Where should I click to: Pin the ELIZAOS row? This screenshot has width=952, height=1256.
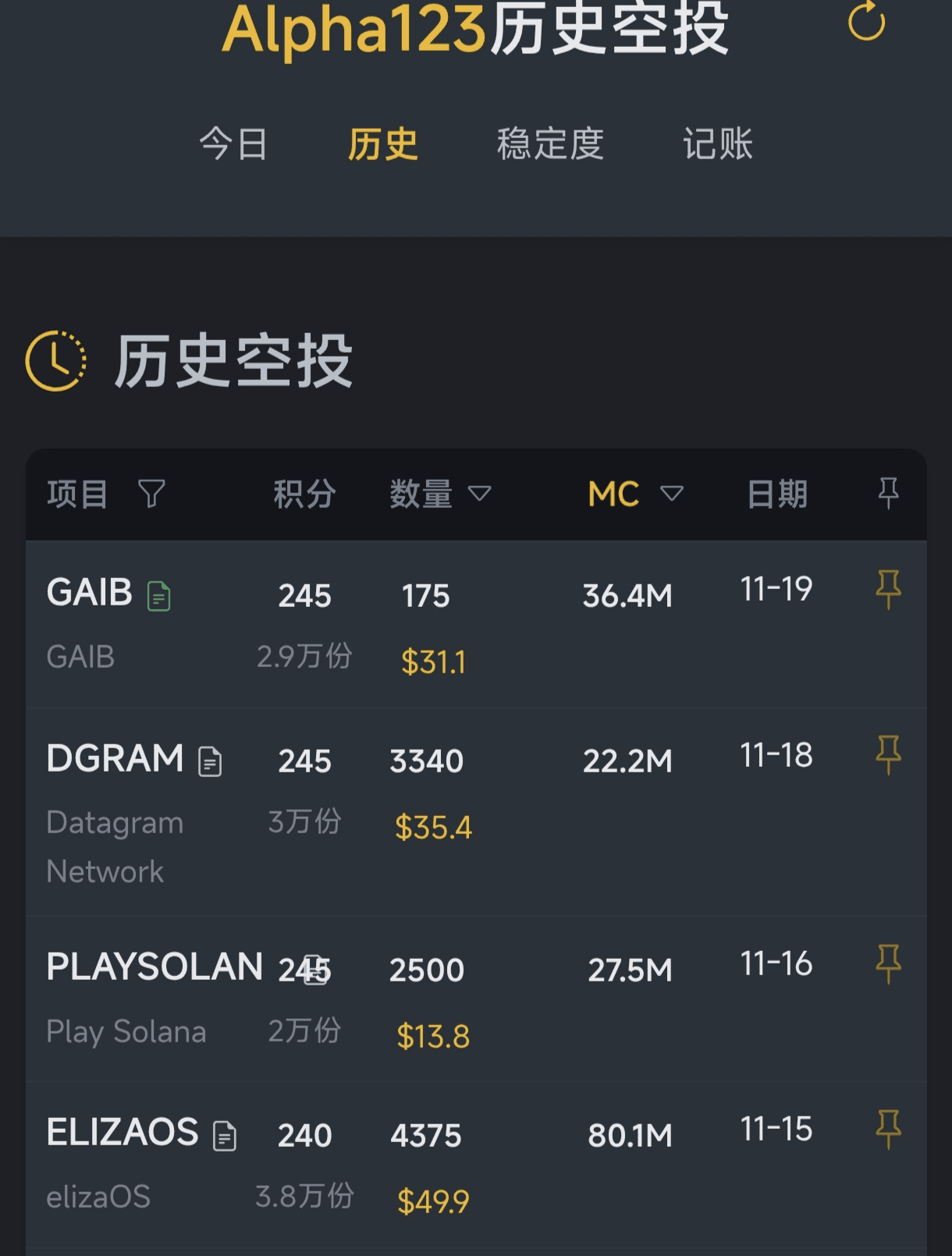(888, 1129)
